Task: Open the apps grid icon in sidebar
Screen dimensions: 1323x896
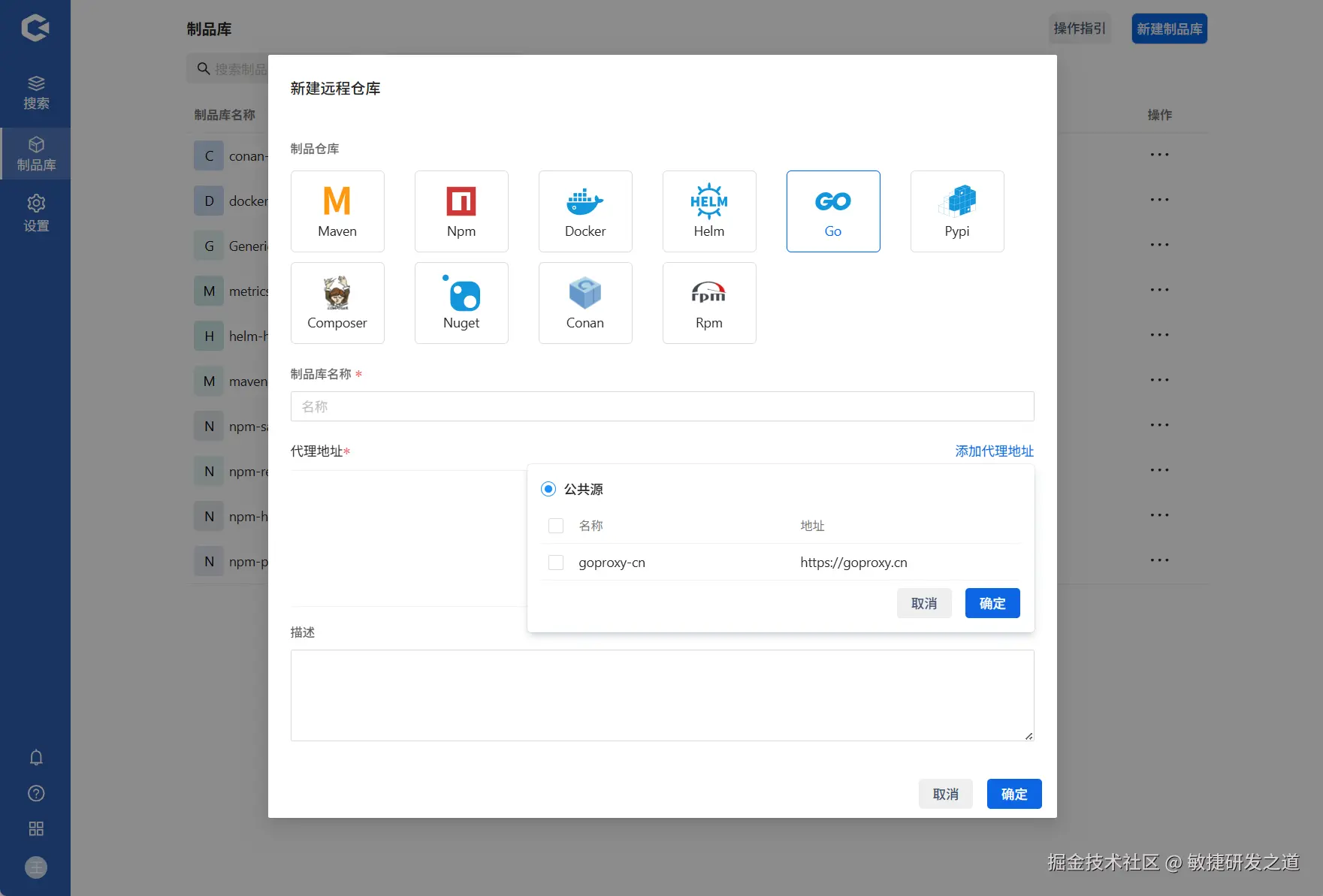Action: pyautogui.click(x=36, y=828)
